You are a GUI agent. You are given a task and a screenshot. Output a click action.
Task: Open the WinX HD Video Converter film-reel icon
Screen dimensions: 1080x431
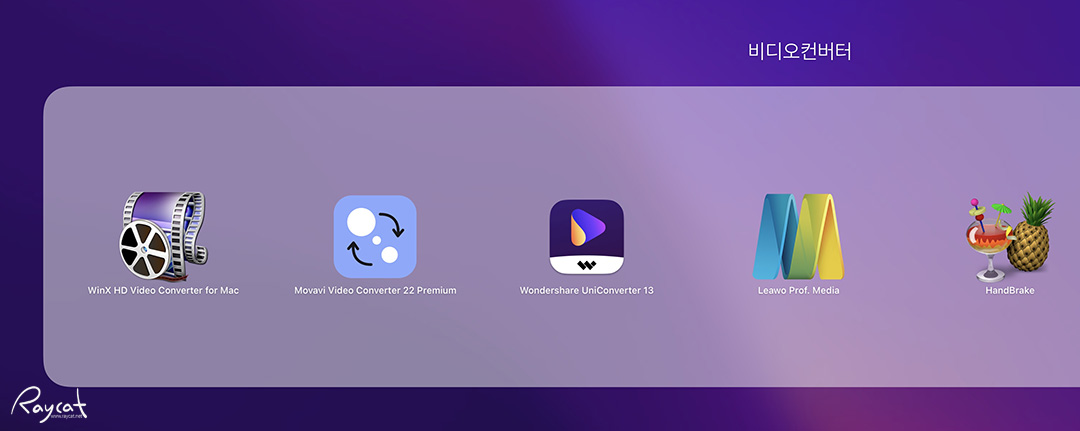[x=163, y=237]
